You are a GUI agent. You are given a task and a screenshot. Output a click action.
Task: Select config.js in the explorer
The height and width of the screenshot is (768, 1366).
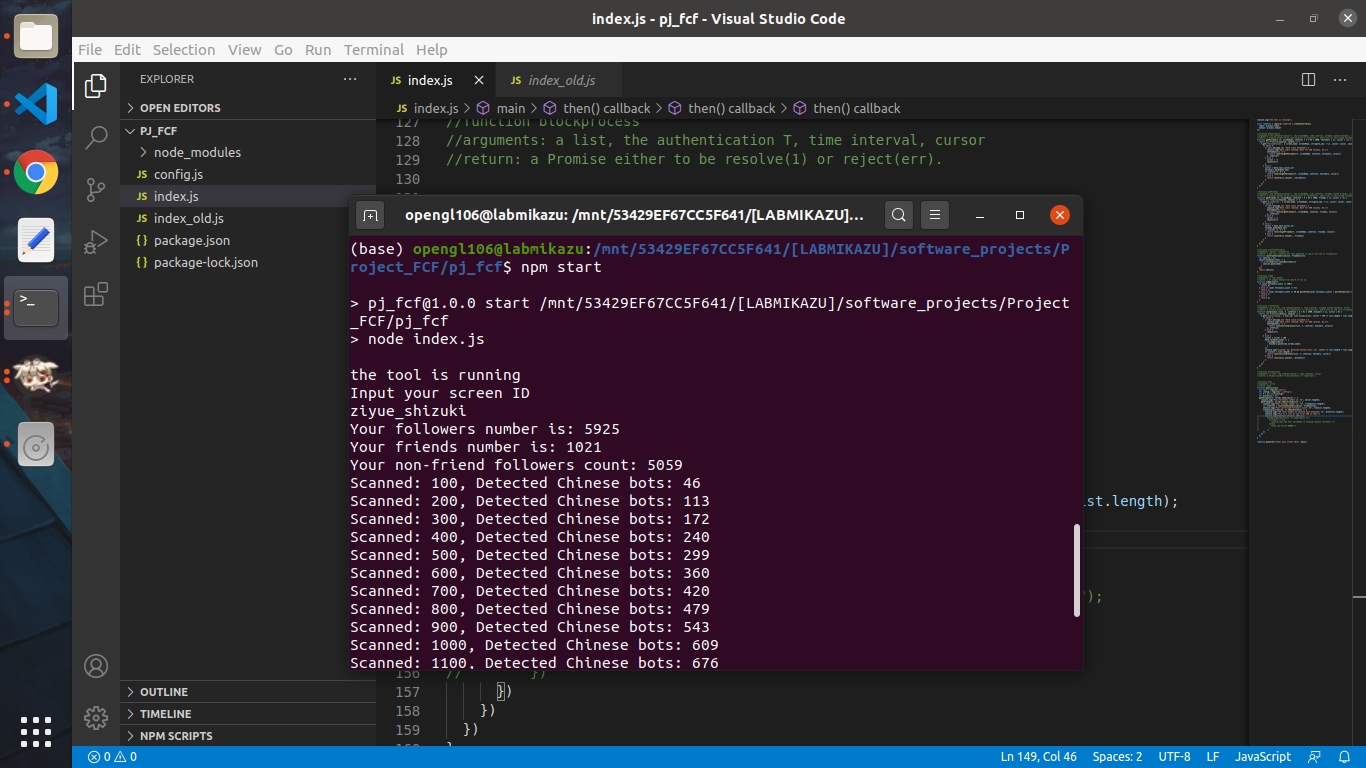click(248, 174)
